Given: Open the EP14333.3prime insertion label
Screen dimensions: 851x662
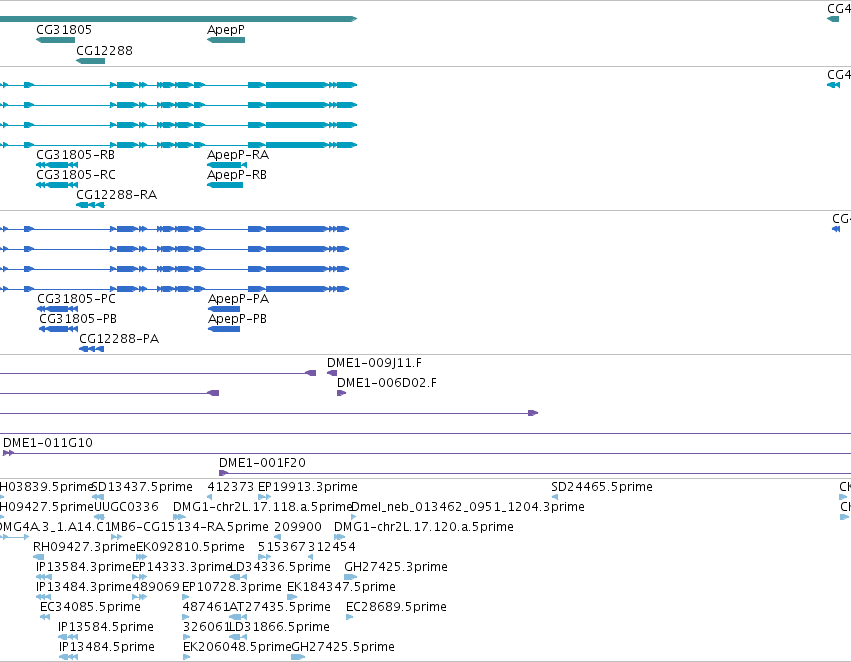Looking at the screenshot, I should 181,567.
